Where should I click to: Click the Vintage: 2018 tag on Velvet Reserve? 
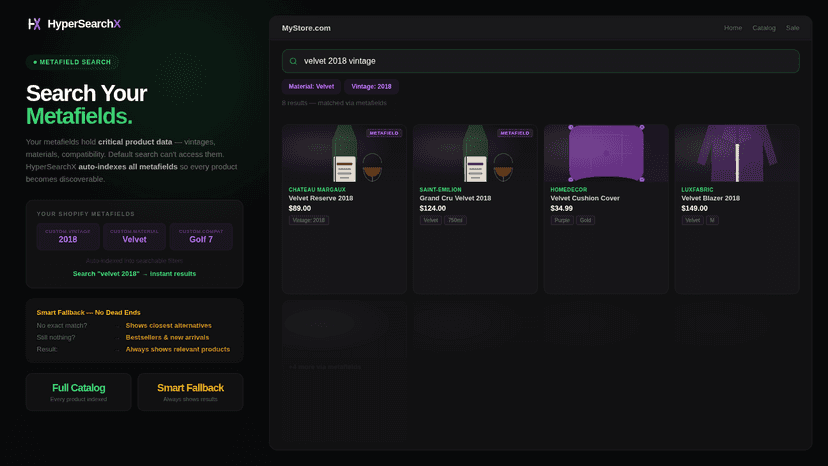click(x=309, y=220)
